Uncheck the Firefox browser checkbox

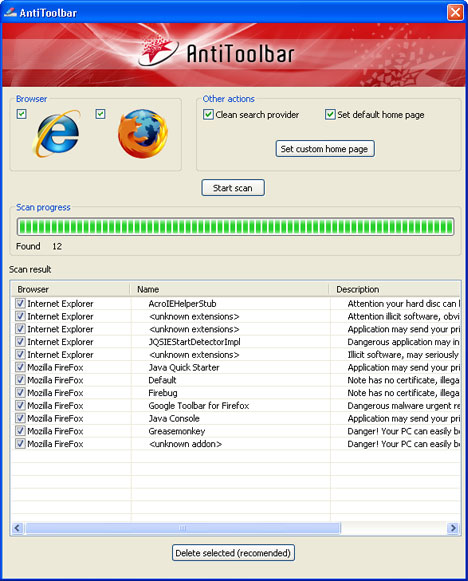point(100,114)
